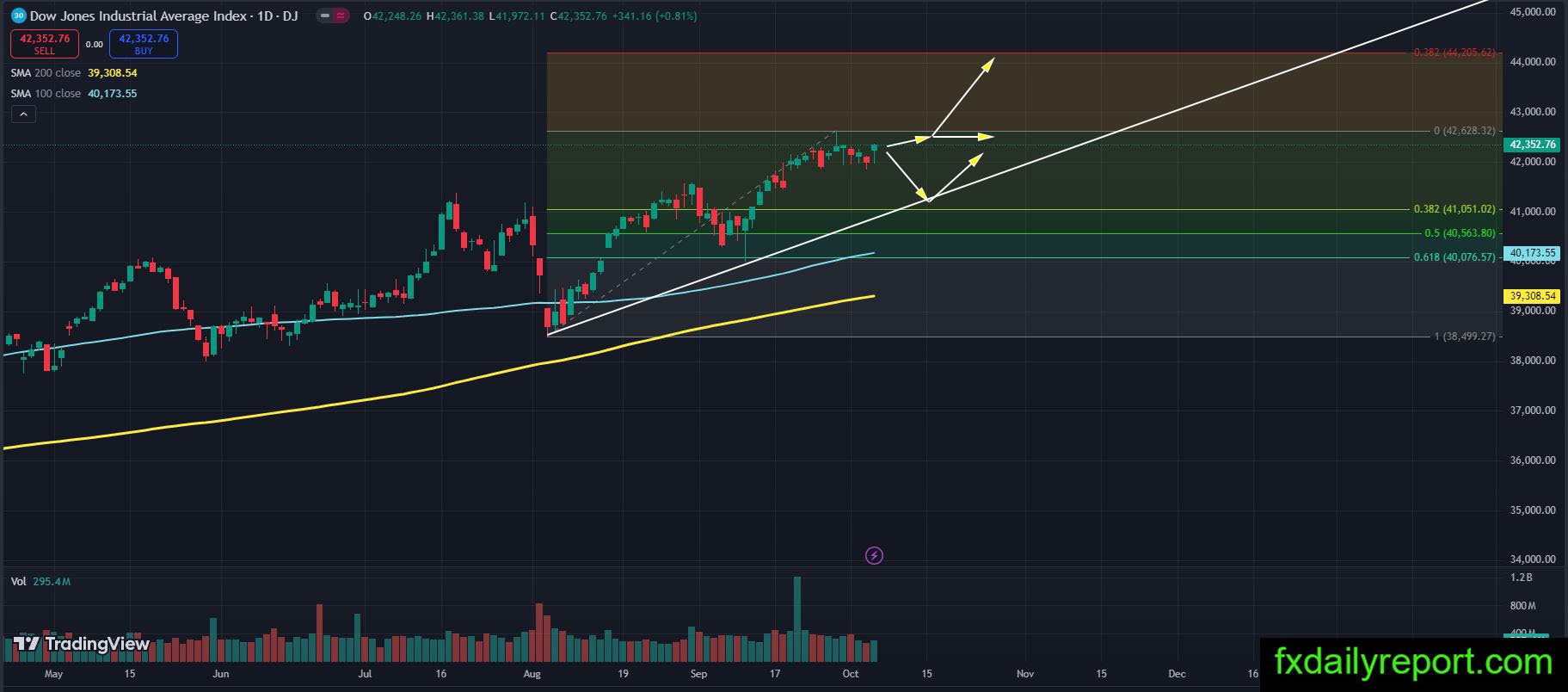Viewport: 1568px width, 692px height.
Task: Click the 36,000.00 price axis label
Action: click(x=1533, y=460)
